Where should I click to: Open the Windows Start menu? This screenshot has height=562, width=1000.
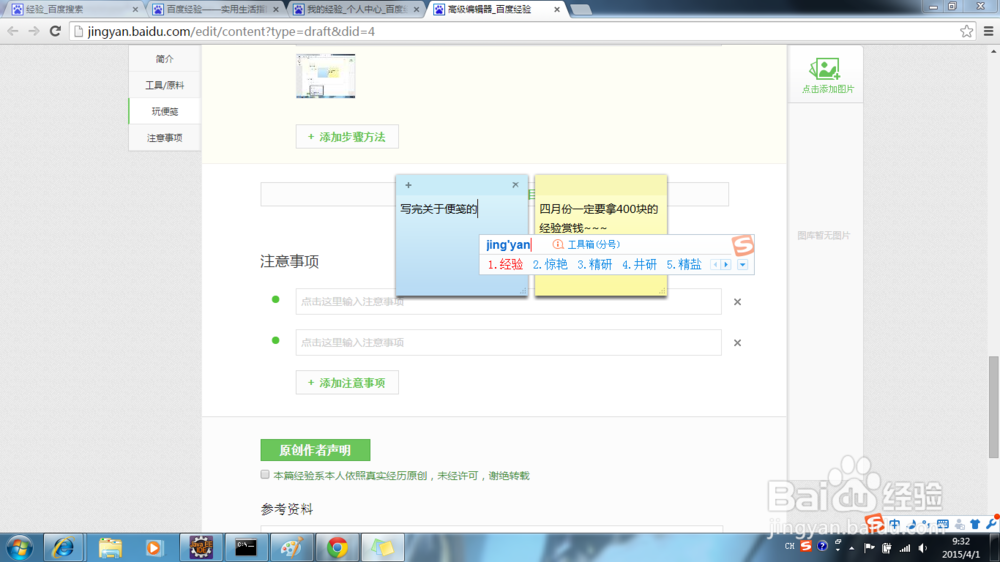pos(19,548)
